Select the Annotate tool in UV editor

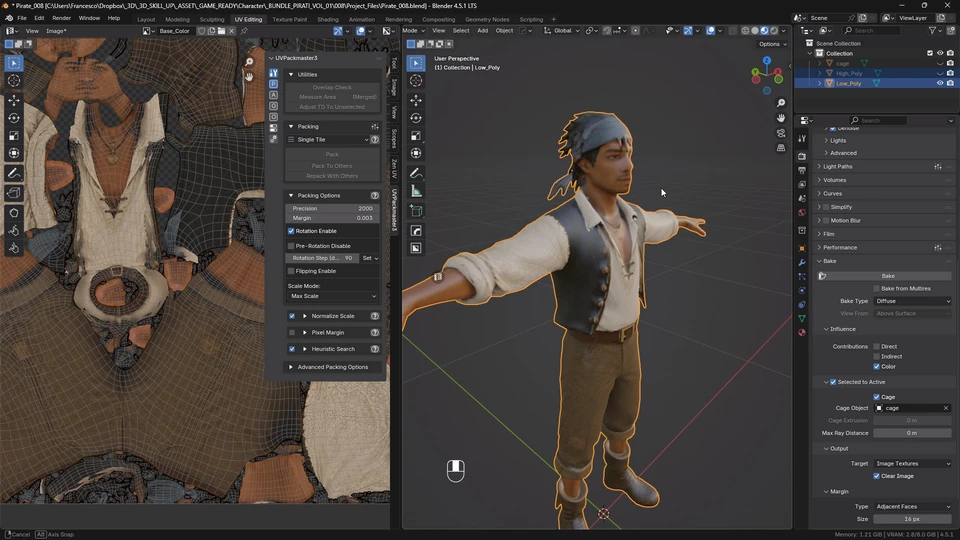pos(13,174)
